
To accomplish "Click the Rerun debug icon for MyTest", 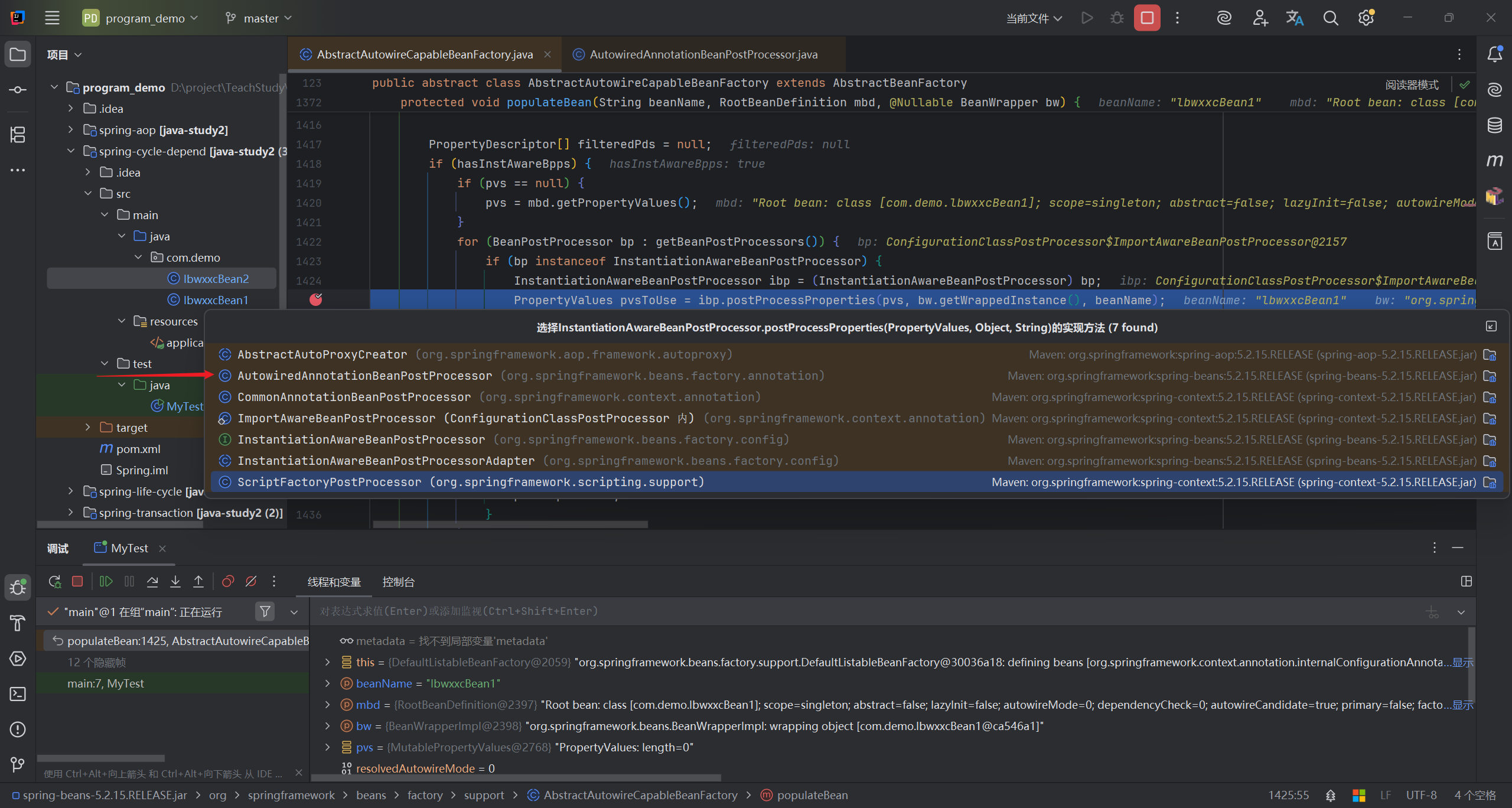I will coord(54,582).
